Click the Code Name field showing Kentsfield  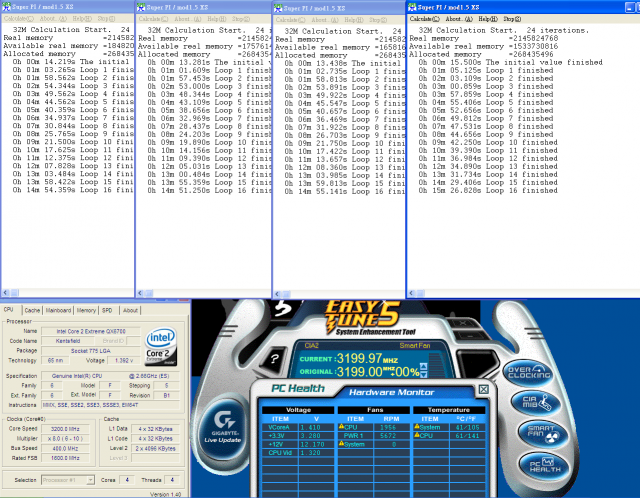(x=68, y=341)
